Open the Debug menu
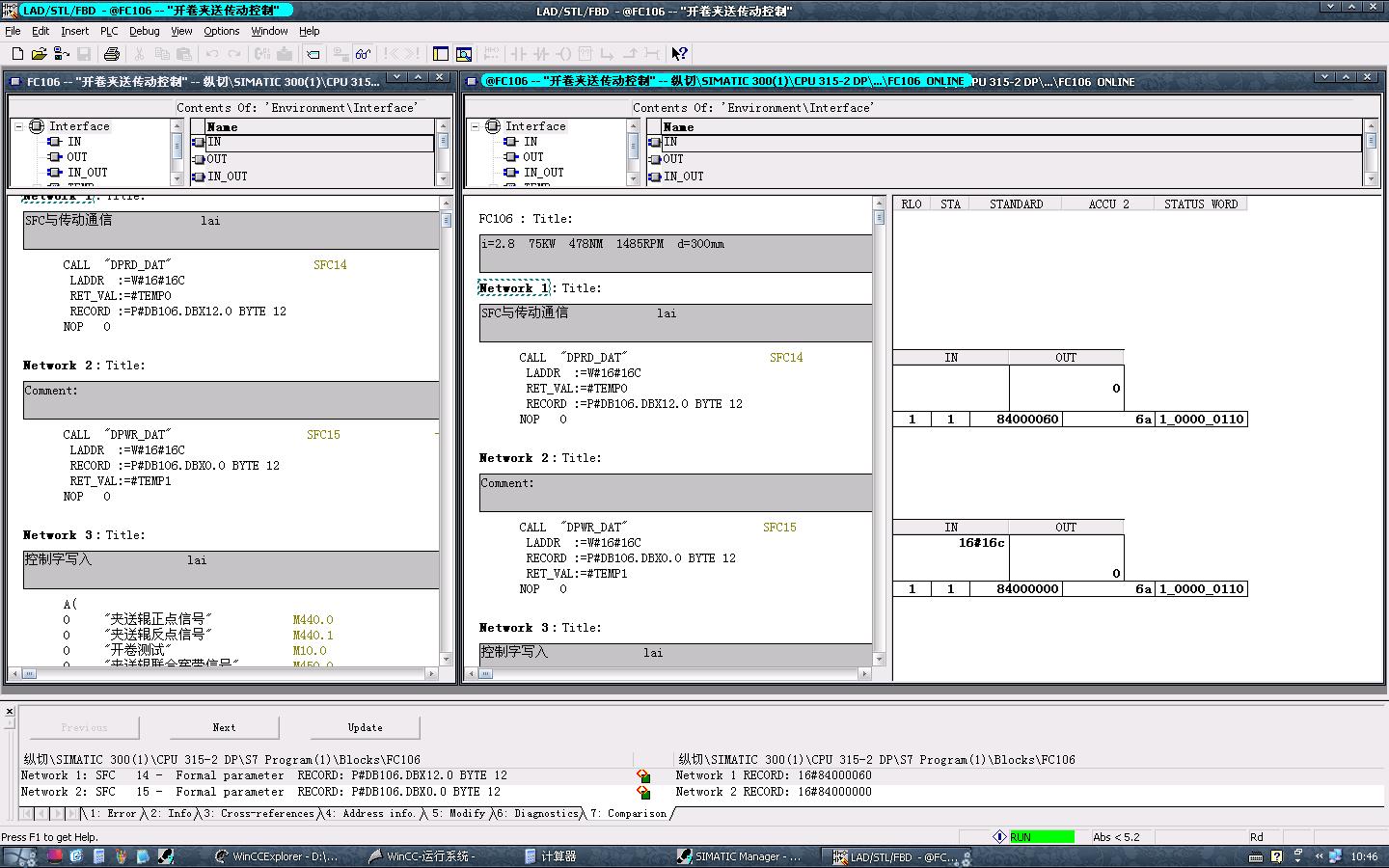 [144, 31]
